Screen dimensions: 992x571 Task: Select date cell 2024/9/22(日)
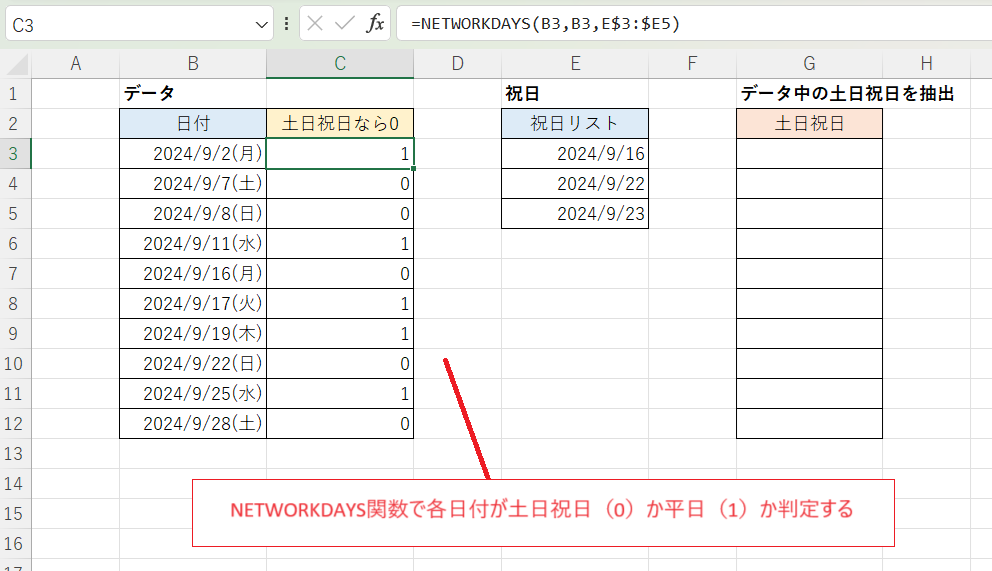click(193, 364)
